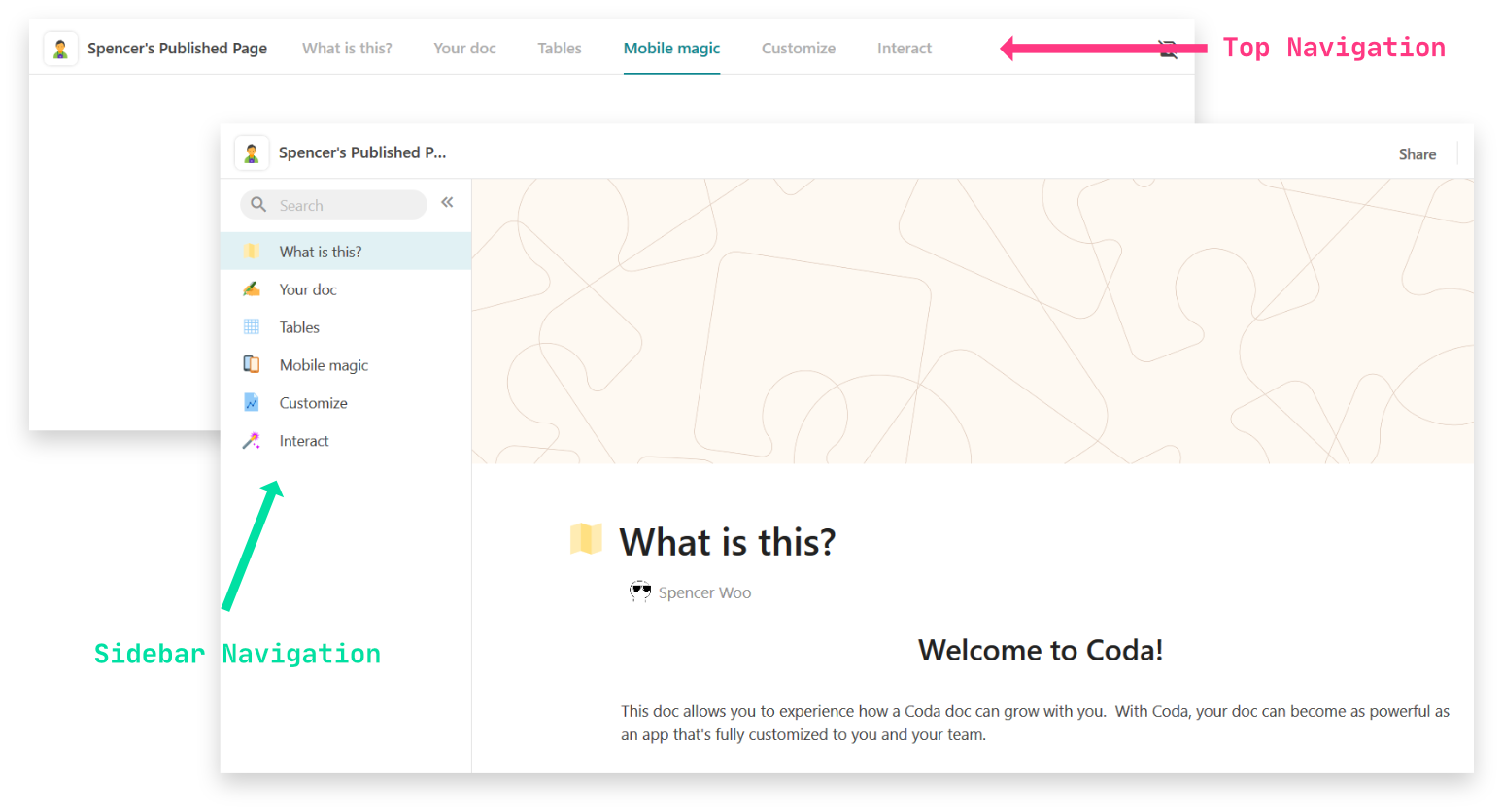
Task: Click the "Spencer's Published Page" title in the top-navigation window
Action: [177, 49]
